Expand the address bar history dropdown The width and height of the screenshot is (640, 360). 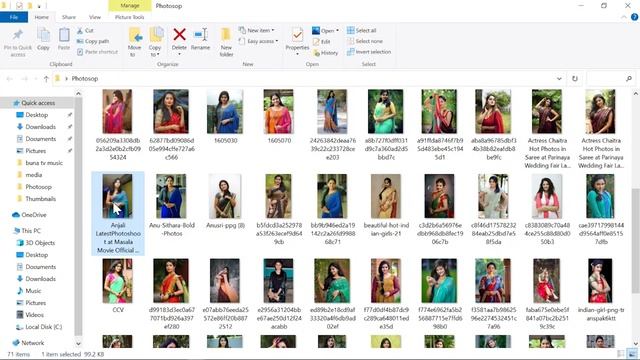(559, 79)
